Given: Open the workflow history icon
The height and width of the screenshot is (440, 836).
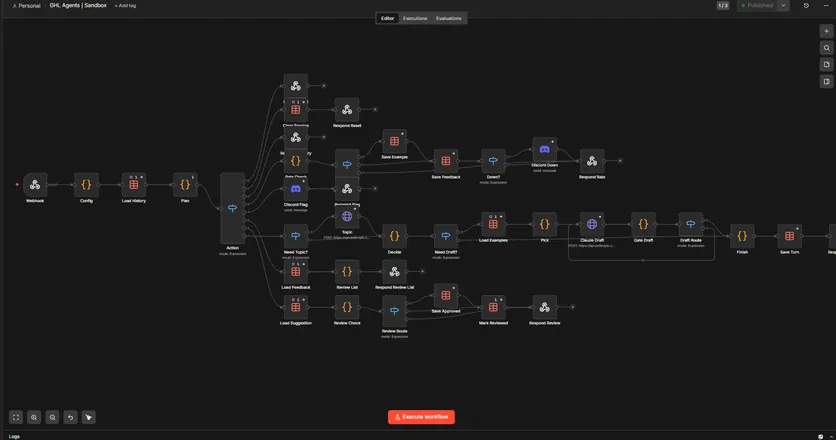Looking at the screenshot, I should click(x=806, y=5).
